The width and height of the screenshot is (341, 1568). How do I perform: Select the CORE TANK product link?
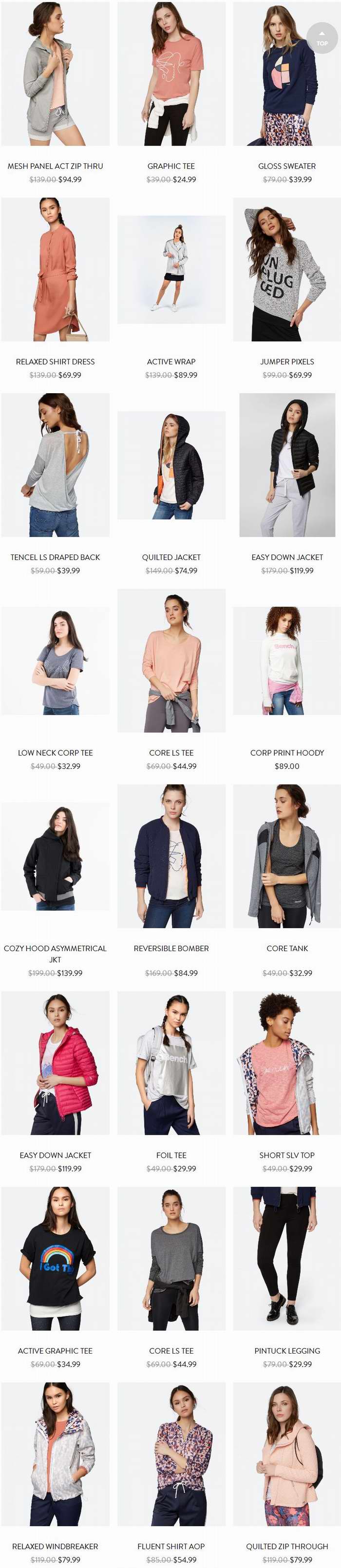(x=287, y=948)
